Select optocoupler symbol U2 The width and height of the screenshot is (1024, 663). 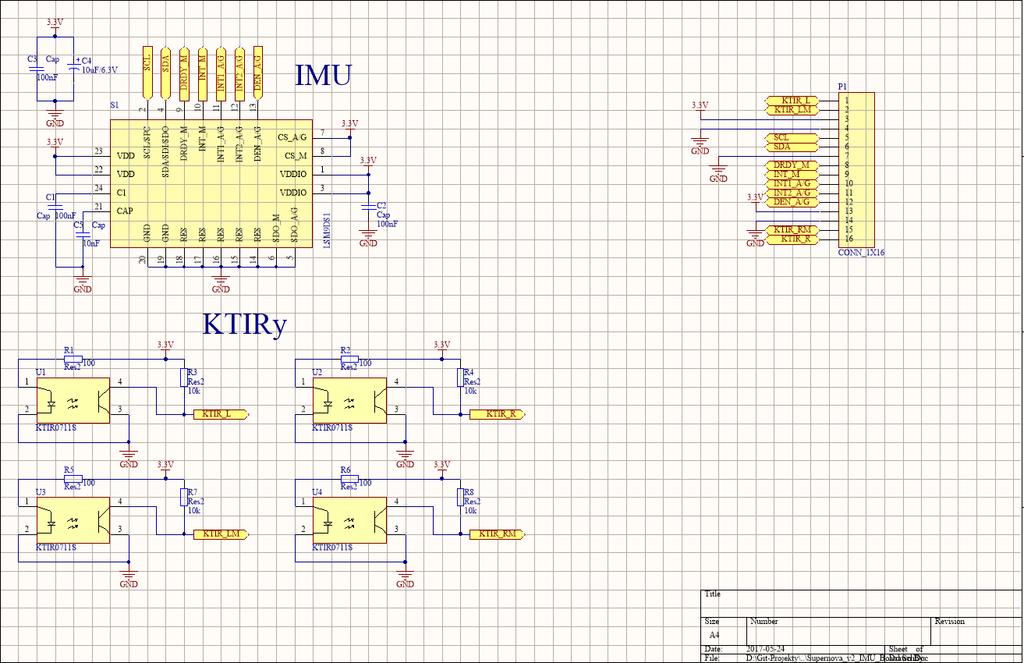click(x=349, y=400)
